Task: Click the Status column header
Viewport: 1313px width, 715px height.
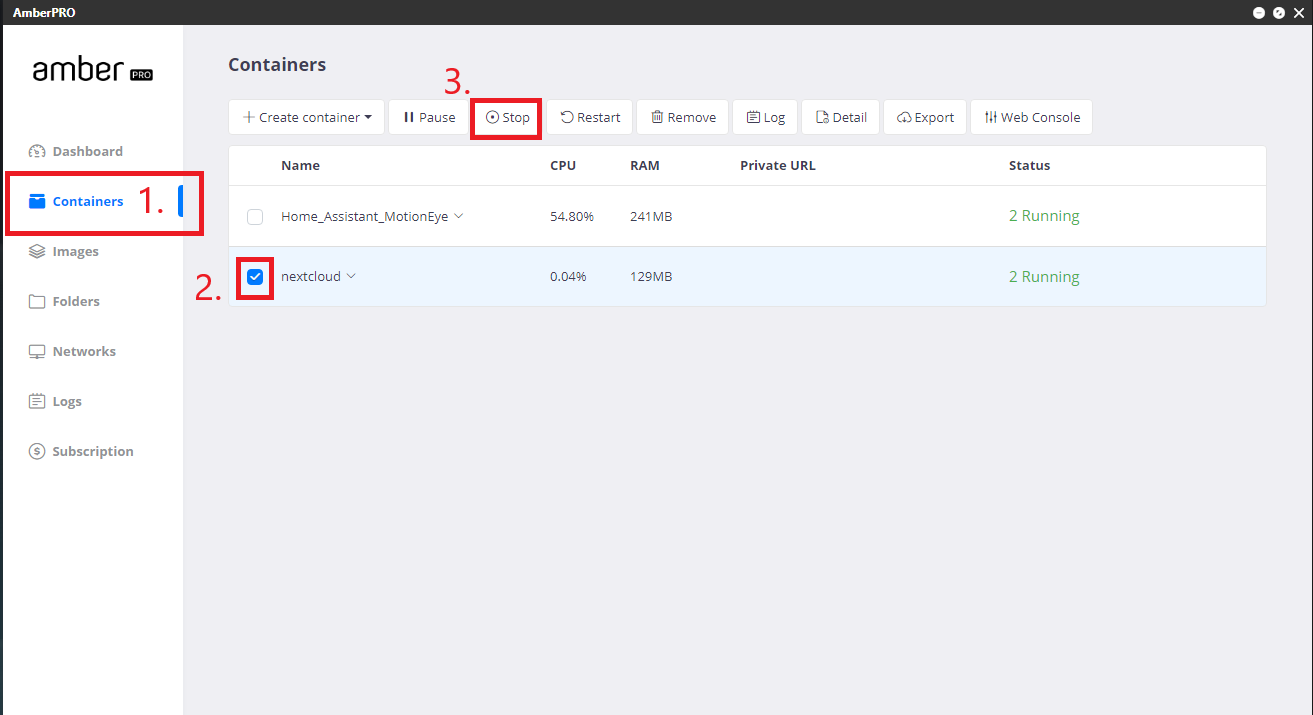Action: coord(1029,166)
